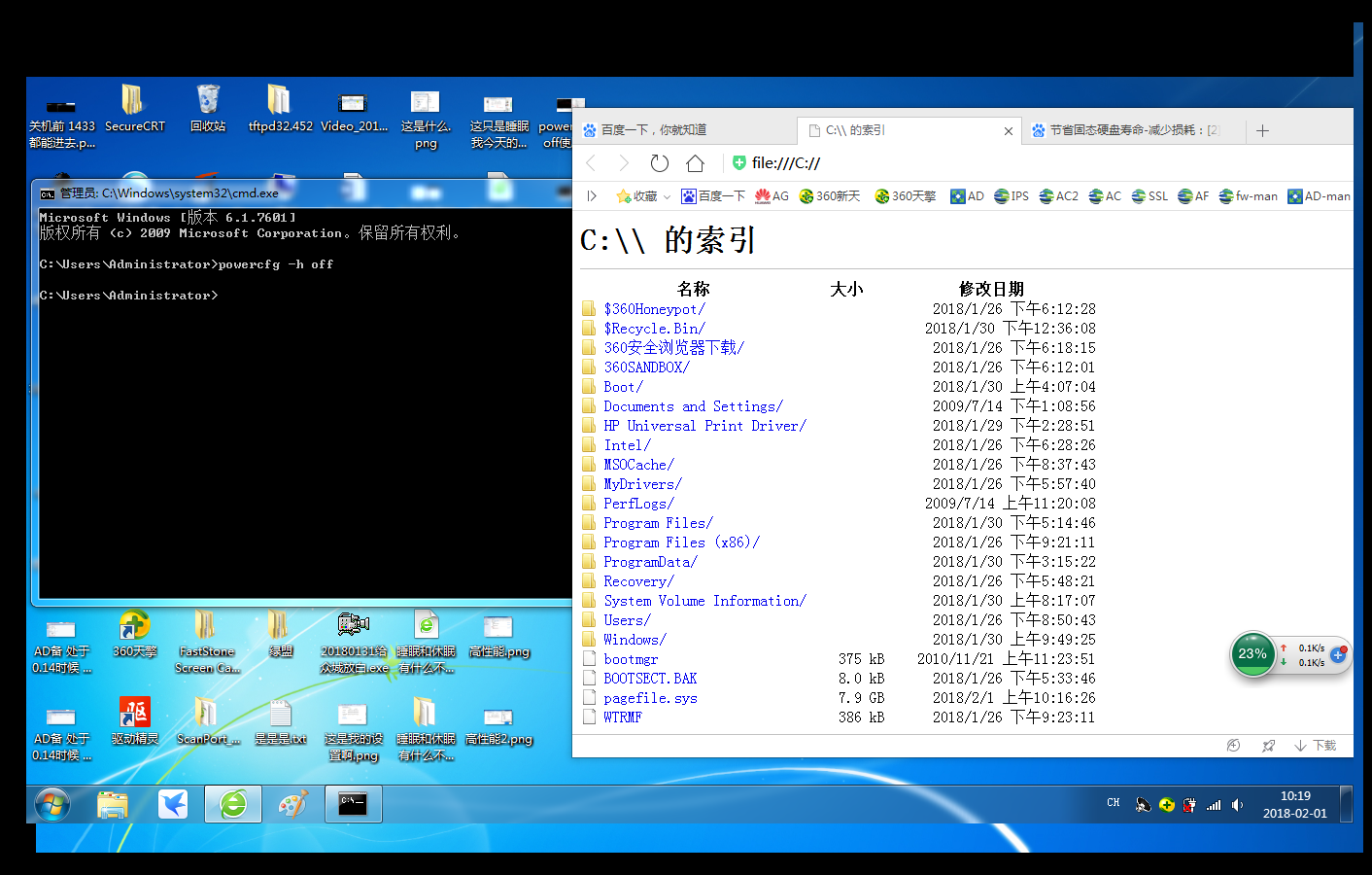Open the Program Files (x86)/ link
1372x875 pixels.
681,542
